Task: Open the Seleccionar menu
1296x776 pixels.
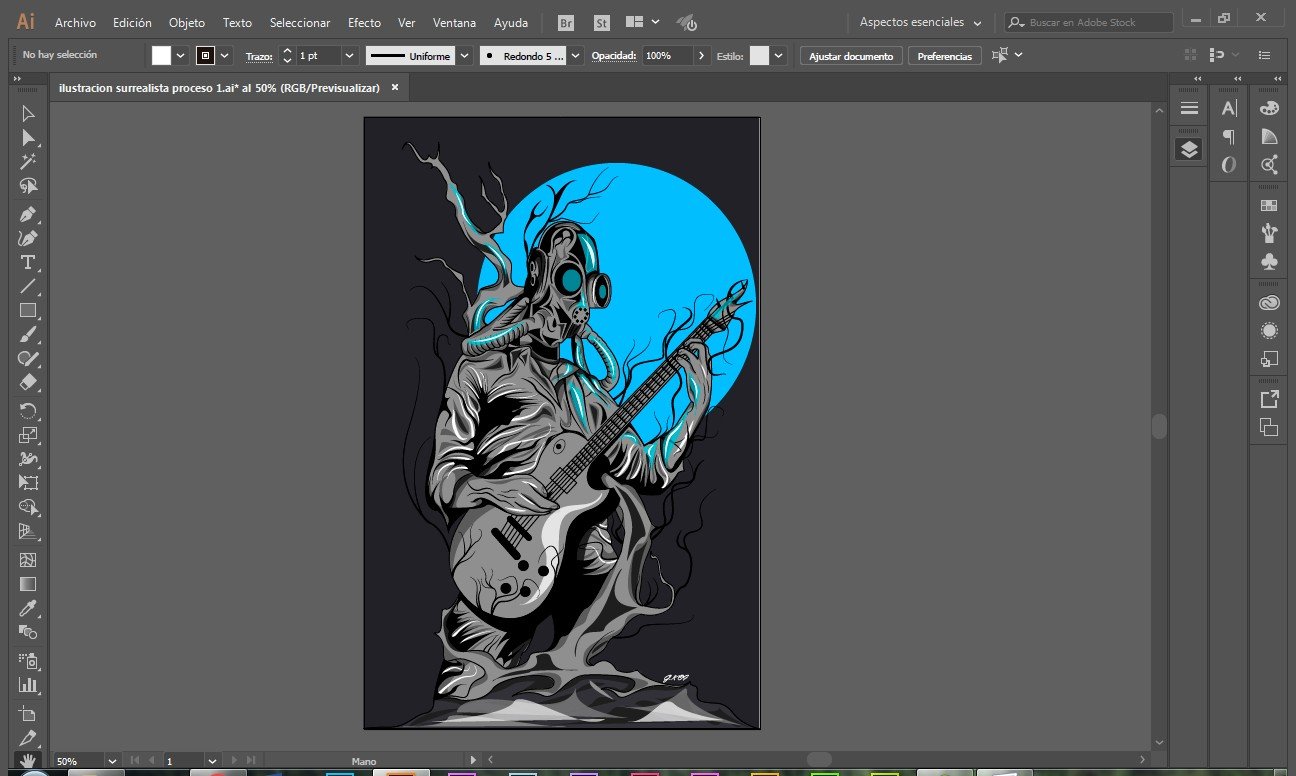Action: (300, 22)
